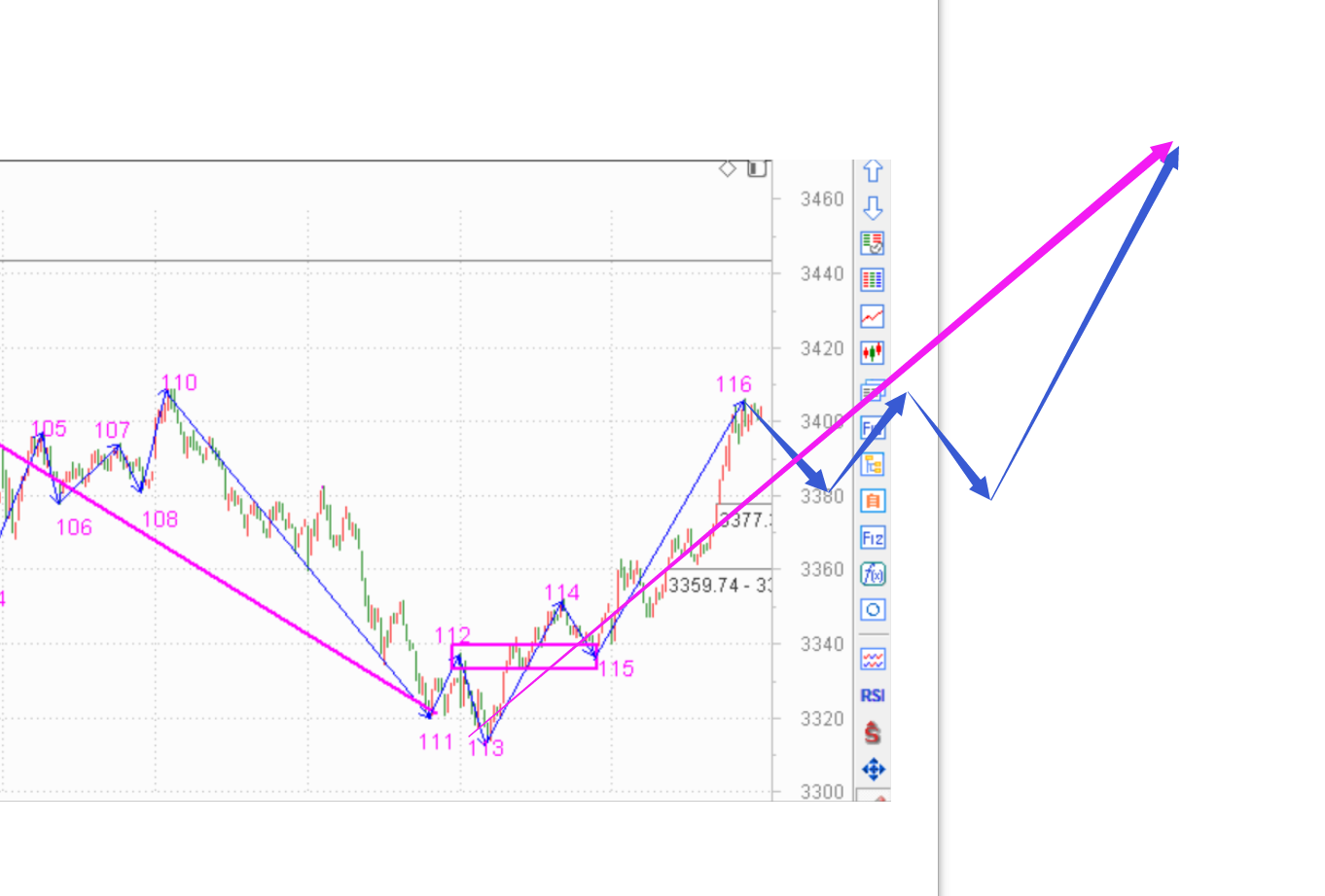
Task: Click the F12 toolbar icon
Action: (873, 538)
